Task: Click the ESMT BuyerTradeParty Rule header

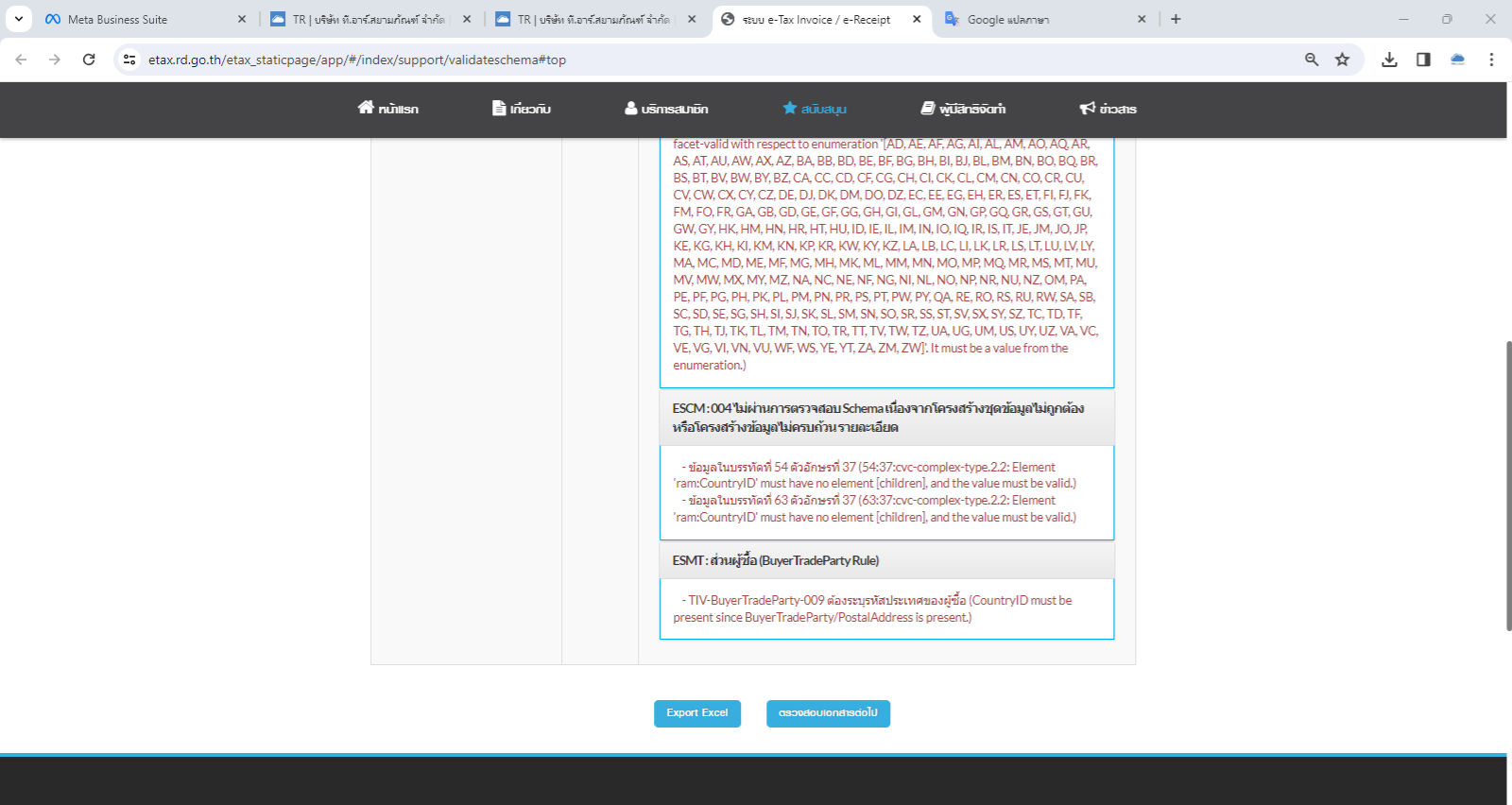Action: tap(886, 560)
